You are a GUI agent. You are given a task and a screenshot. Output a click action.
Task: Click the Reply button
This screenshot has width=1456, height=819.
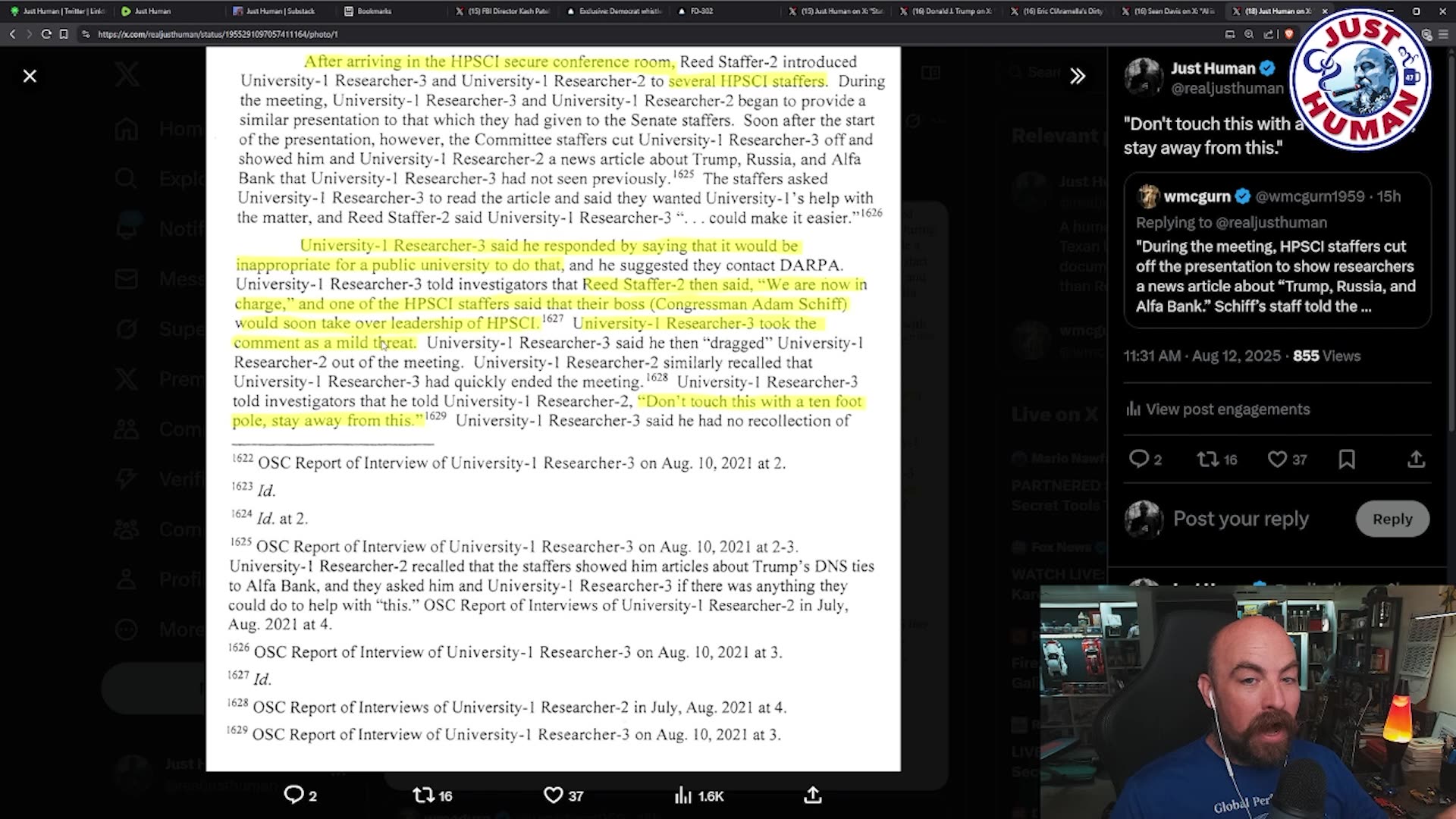point(1392,519)
